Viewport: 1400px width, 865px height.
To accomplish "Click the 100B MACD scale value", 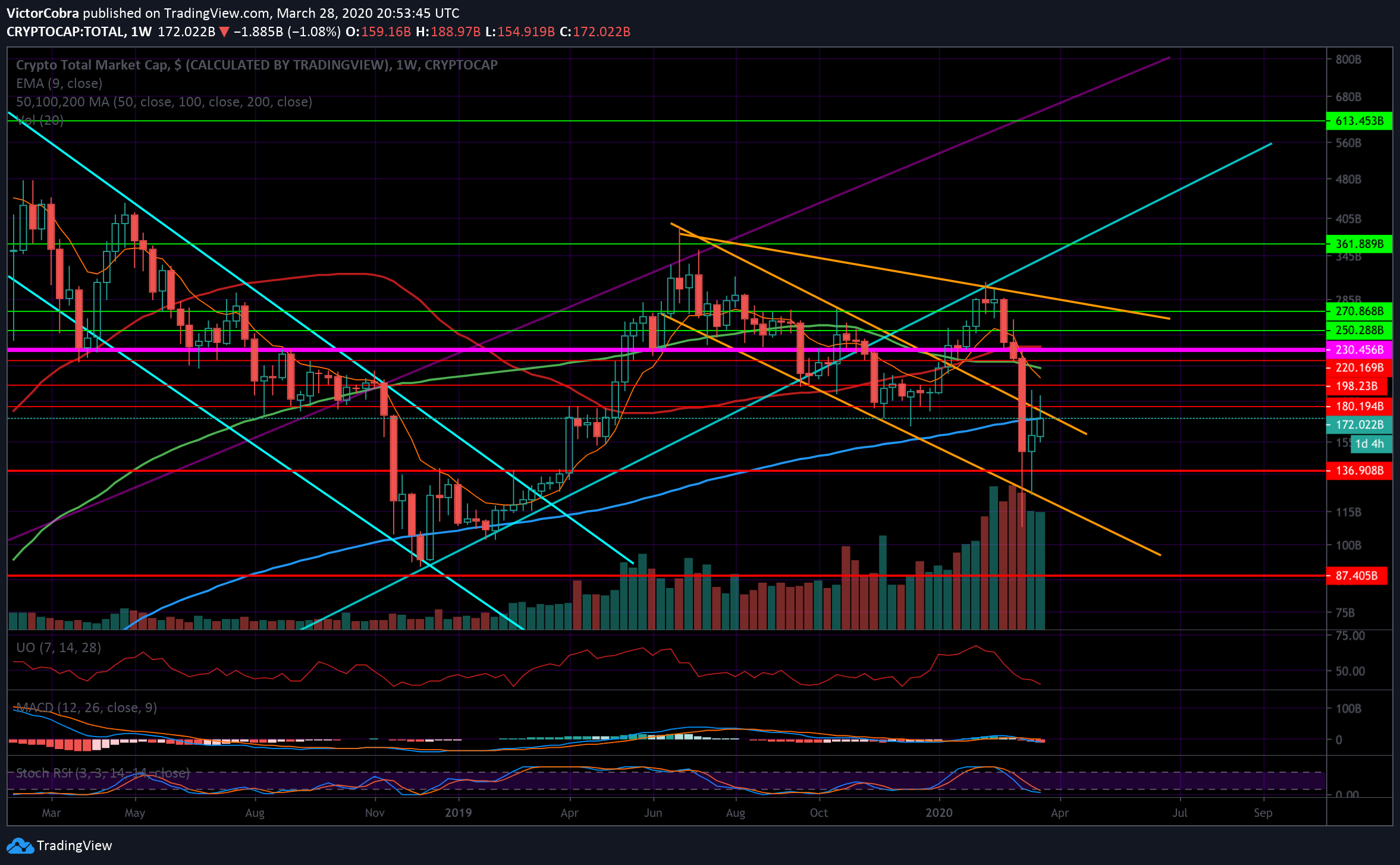I will coord(1348,709).
